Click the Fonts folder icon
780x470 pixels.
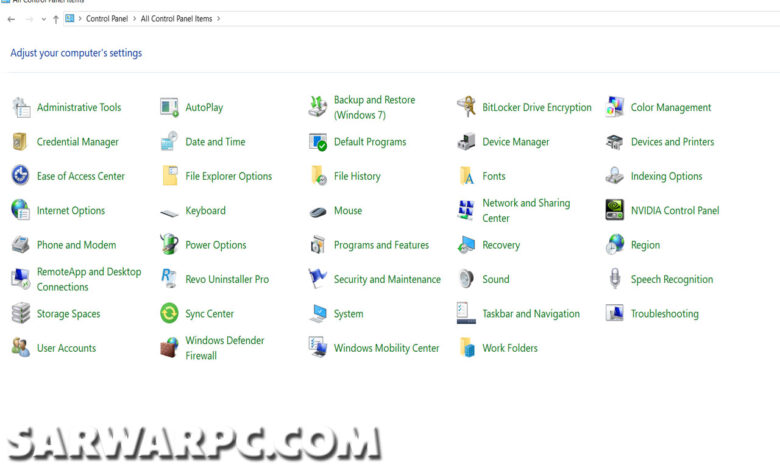coord(467,176)
